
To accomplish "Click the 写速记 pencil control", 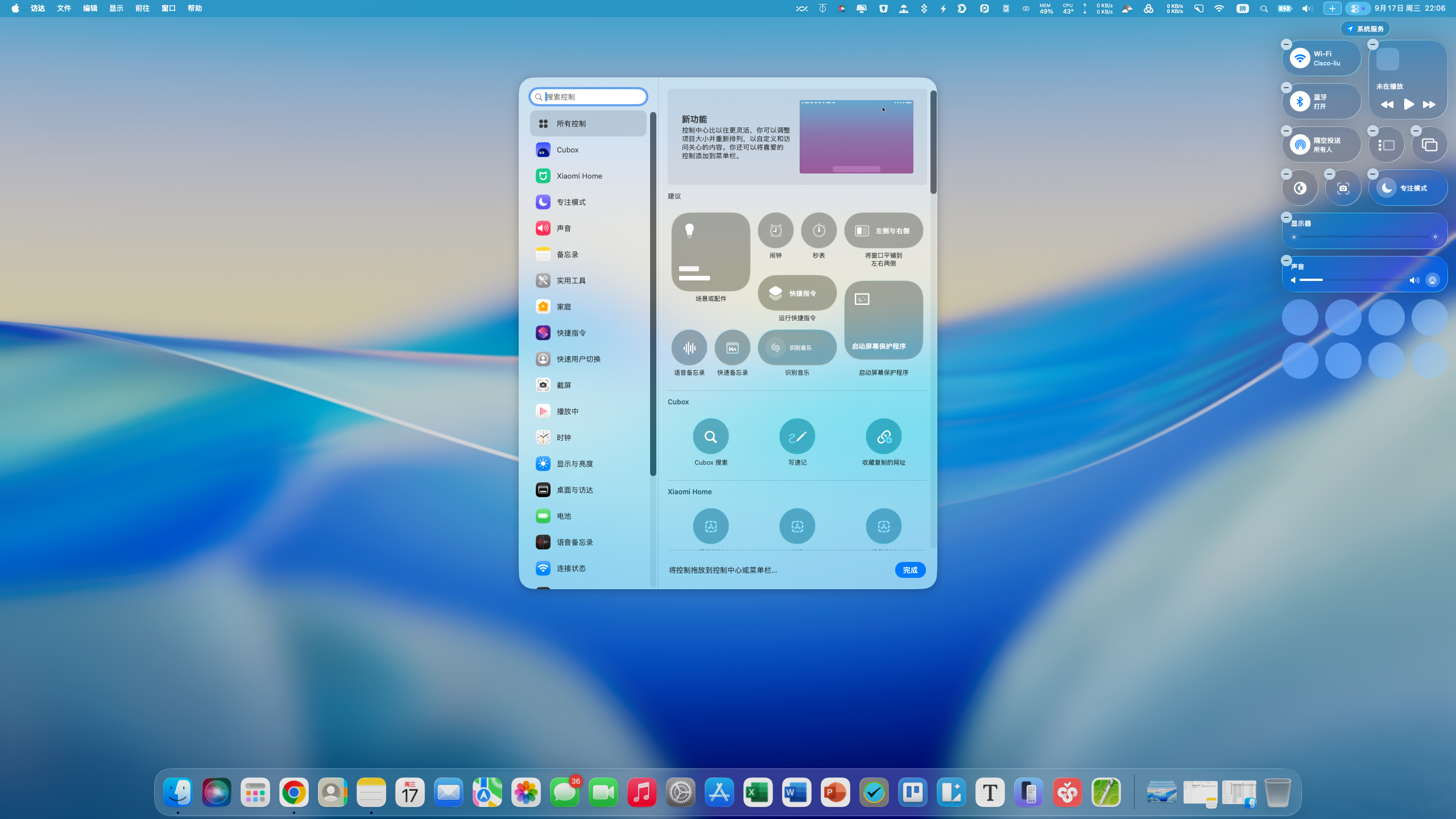I will [797, 436].
